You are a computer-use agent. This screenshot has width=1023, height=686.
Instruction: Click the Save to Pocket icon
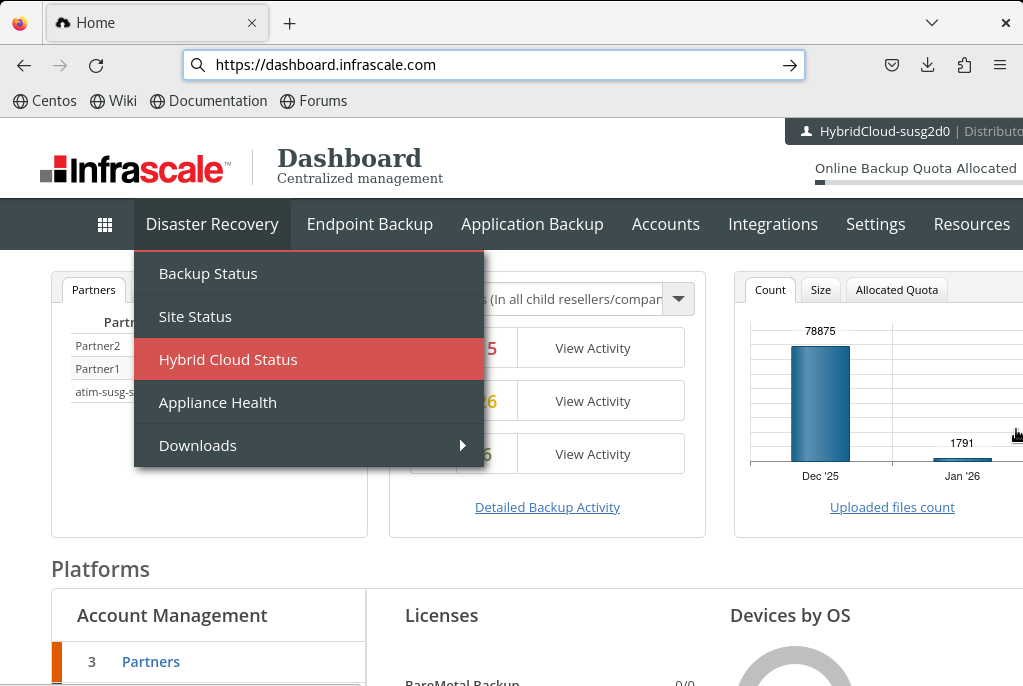click(892, 66)
